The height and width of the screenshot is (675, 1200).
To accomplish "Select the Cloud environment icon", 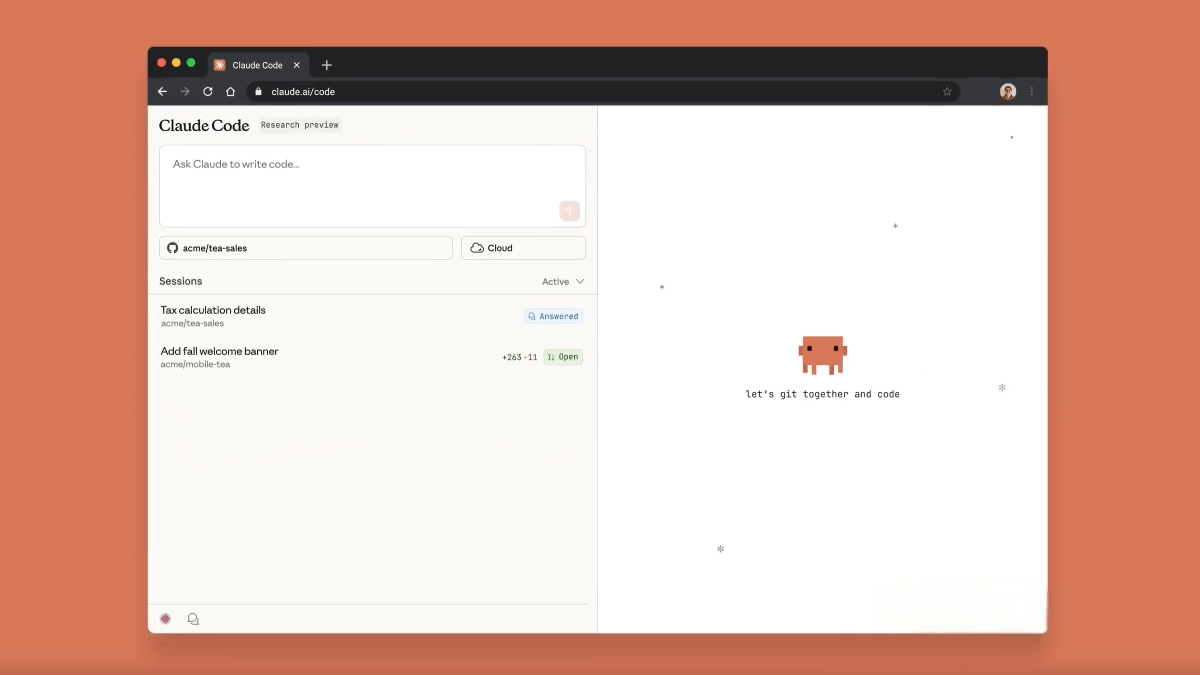I will coord(476,247).
